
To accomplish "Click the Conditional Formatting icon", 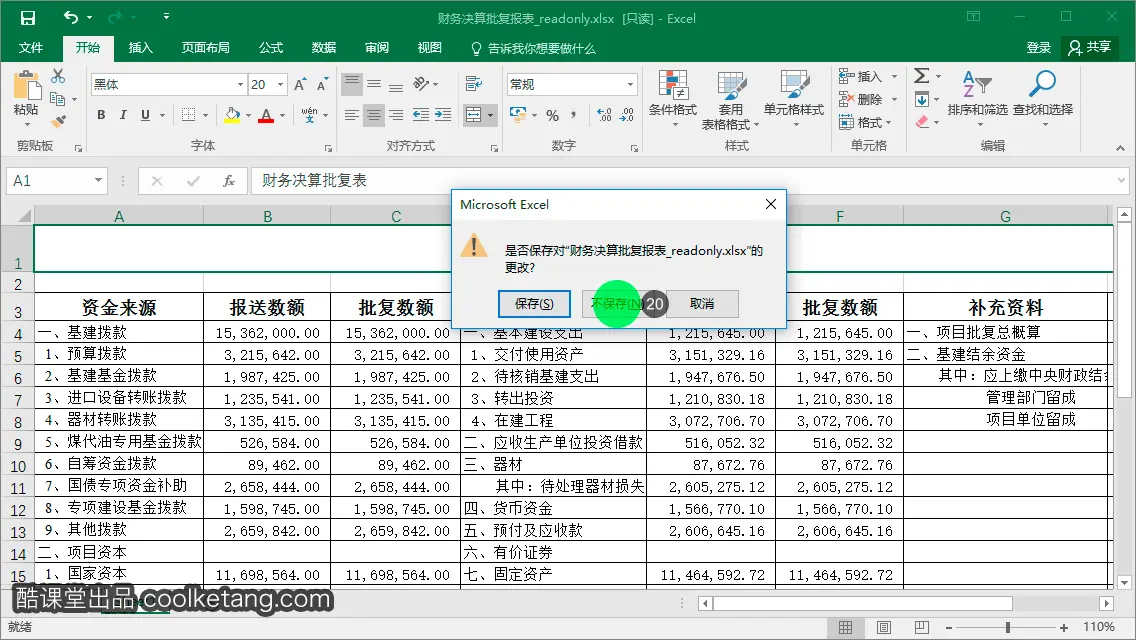I will tap(673, 86).
